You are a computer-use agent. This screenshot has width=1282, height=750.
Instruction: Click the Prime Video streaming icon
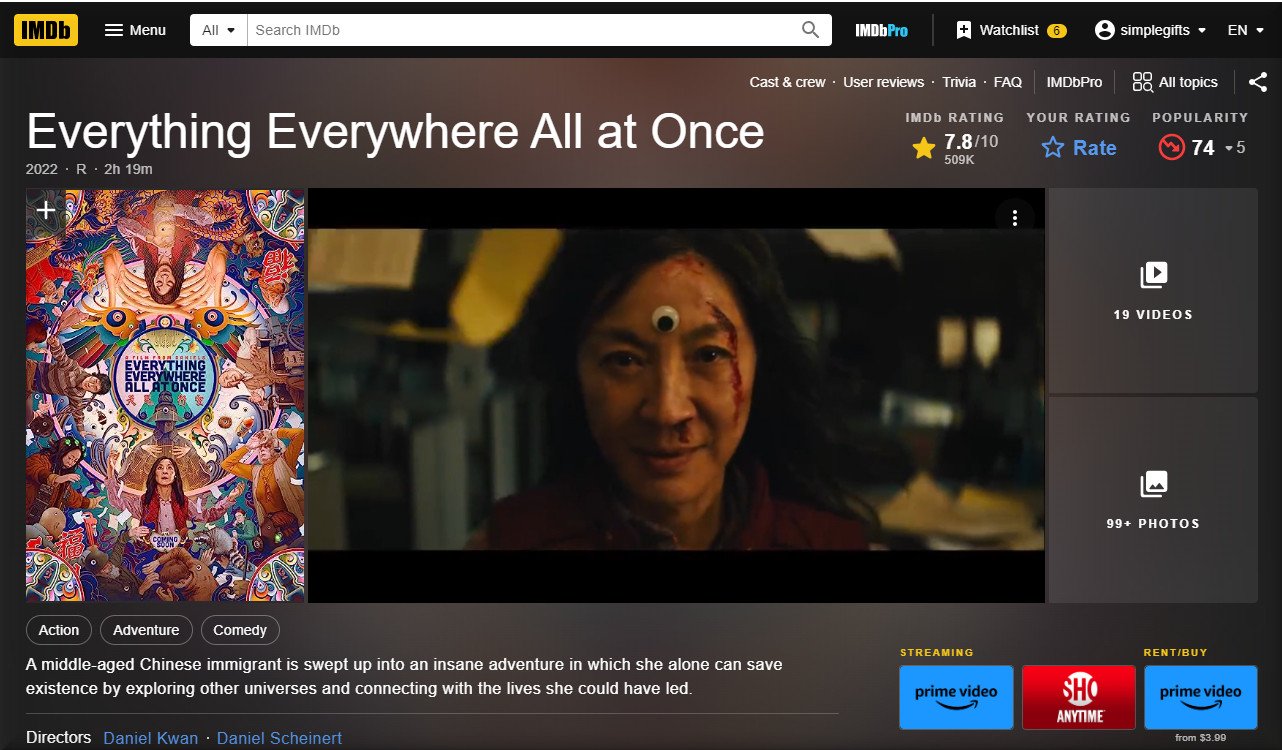coord(956,697)
